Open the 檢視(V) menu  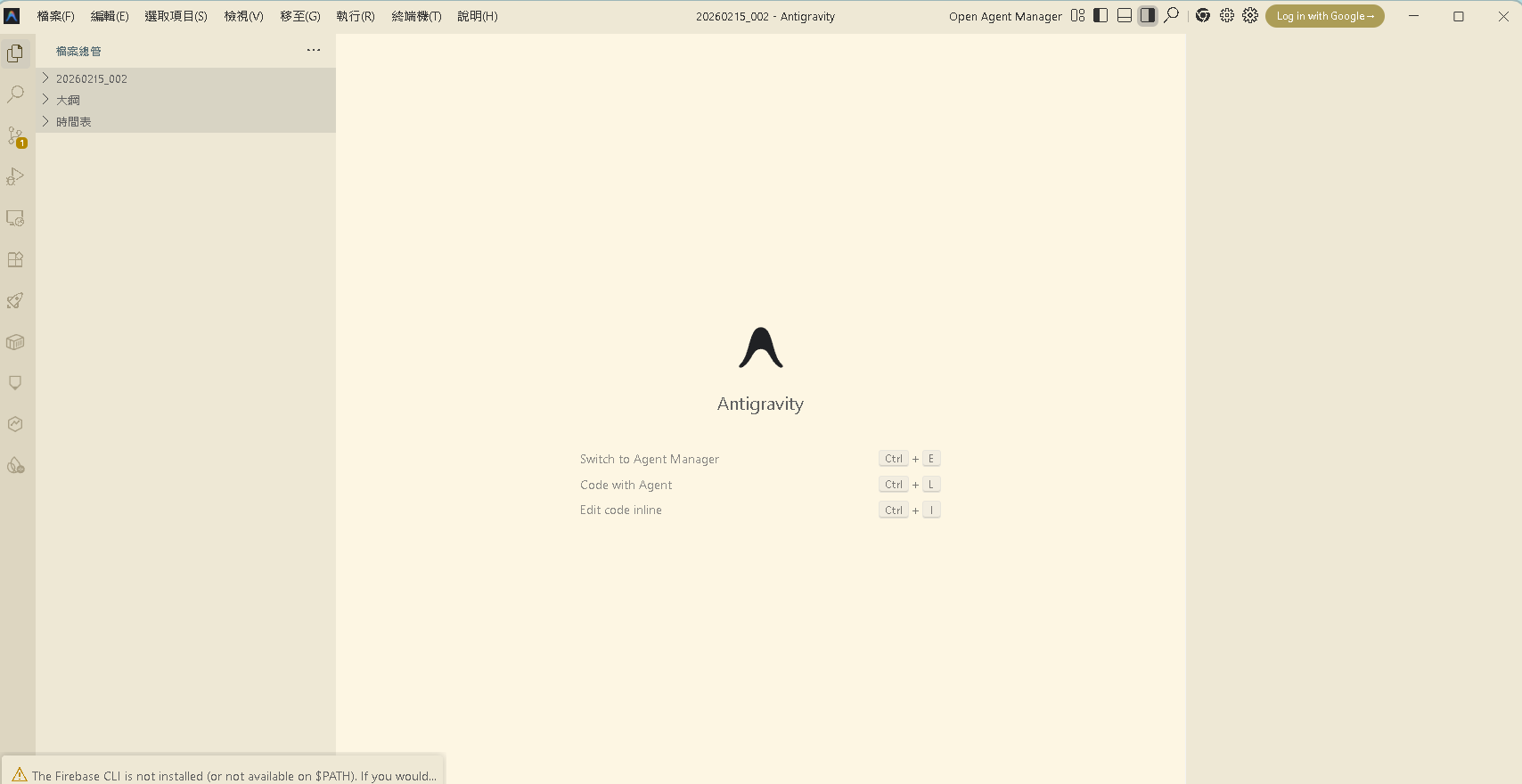coord(243,16)
